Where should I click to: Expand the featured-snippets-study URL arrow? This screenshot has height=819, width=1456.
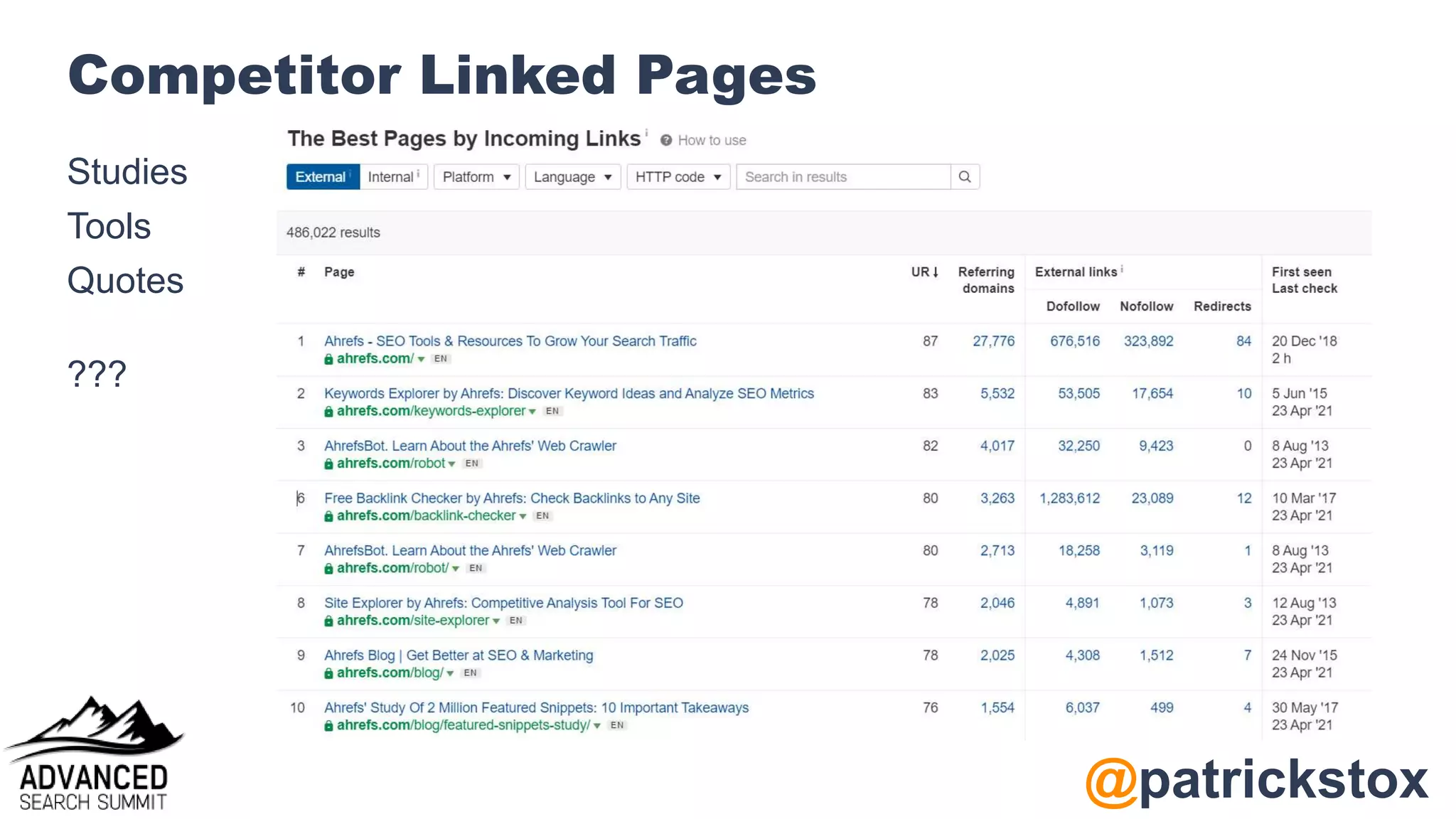pos(597,727)
